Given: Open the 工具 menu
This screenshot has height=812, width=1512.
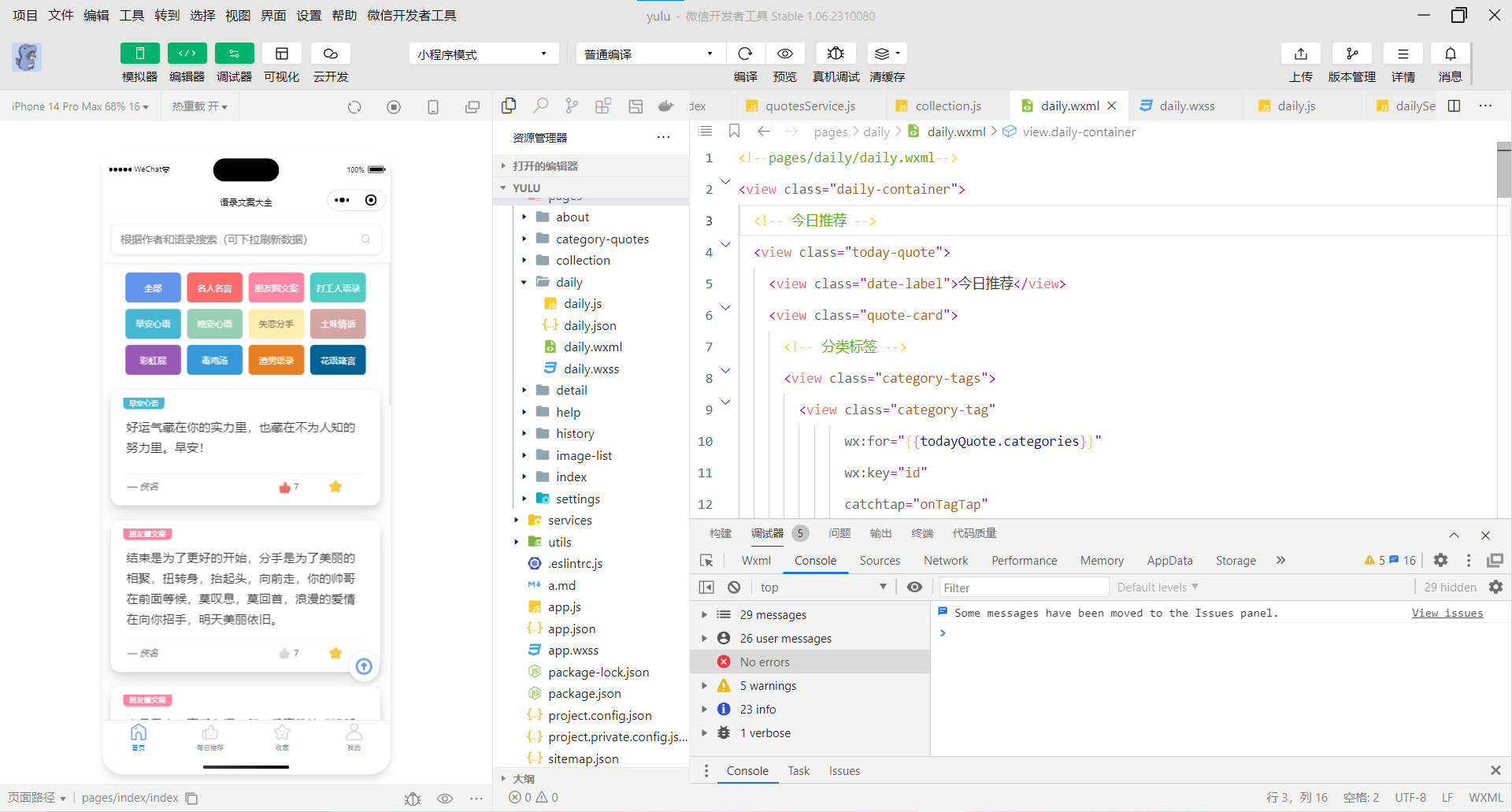Looking at the screenshot, I should (x=132, y=15).
